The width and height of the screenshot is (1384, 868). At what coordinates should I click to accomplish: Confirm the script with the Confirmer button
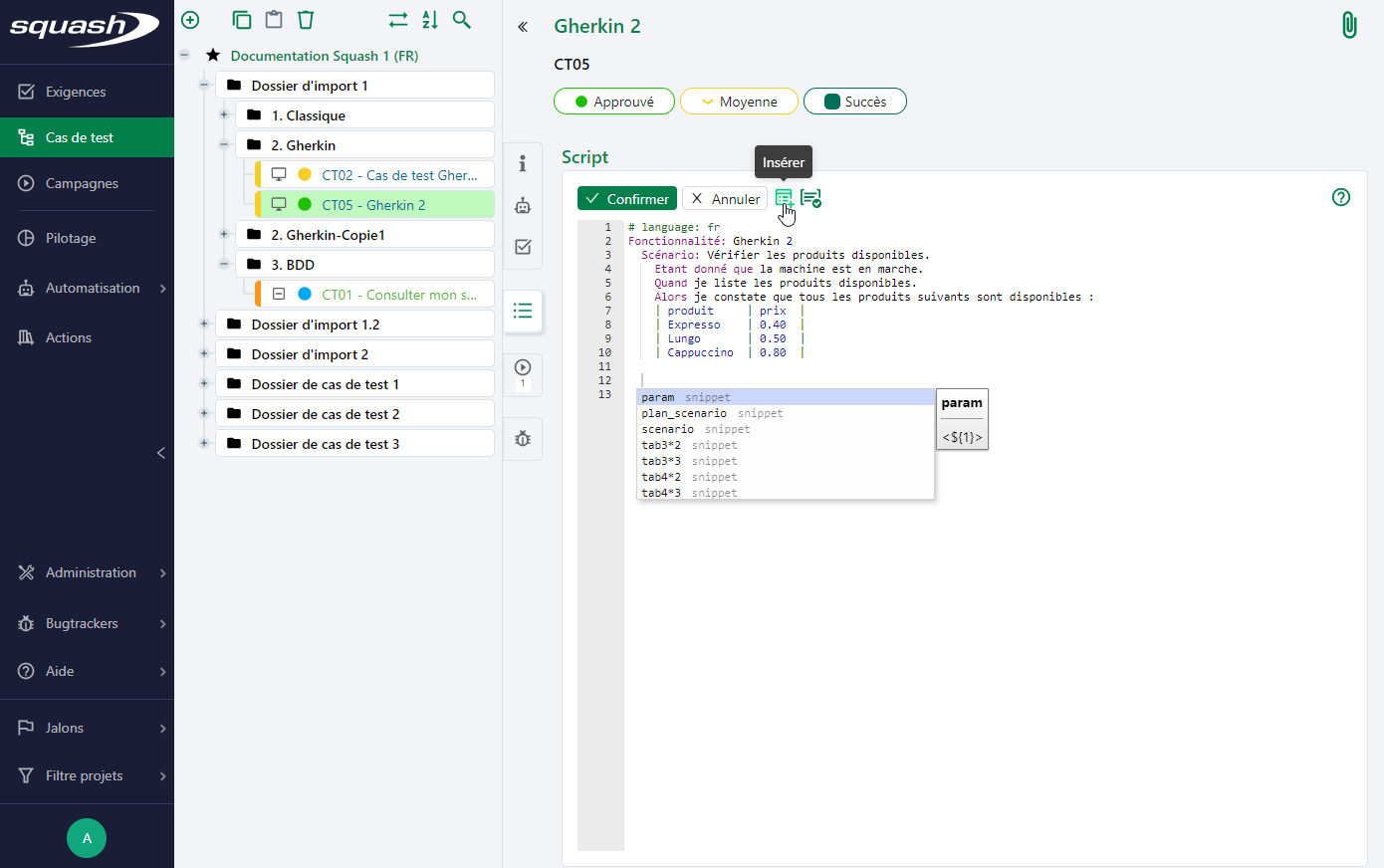[626, 198]
